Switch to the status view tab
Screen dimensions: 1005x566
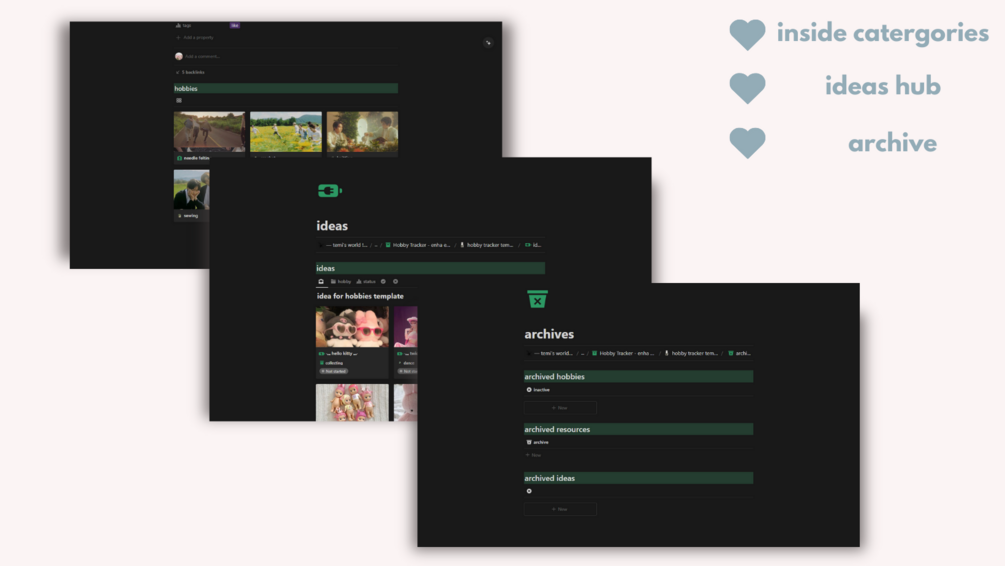pyautogui.click(x=366, y=281)
